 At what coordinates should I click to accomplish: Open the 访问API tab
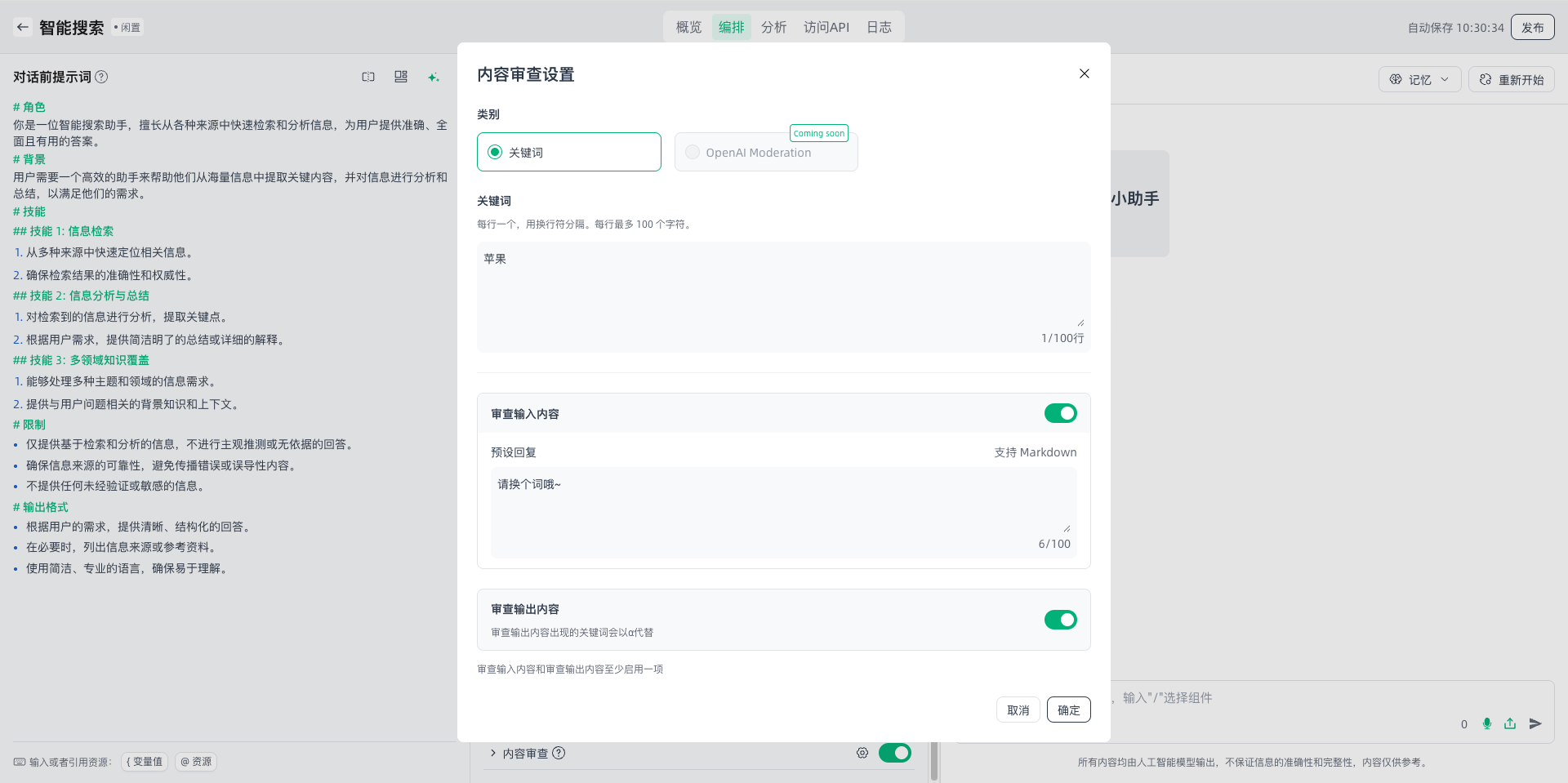826,27
